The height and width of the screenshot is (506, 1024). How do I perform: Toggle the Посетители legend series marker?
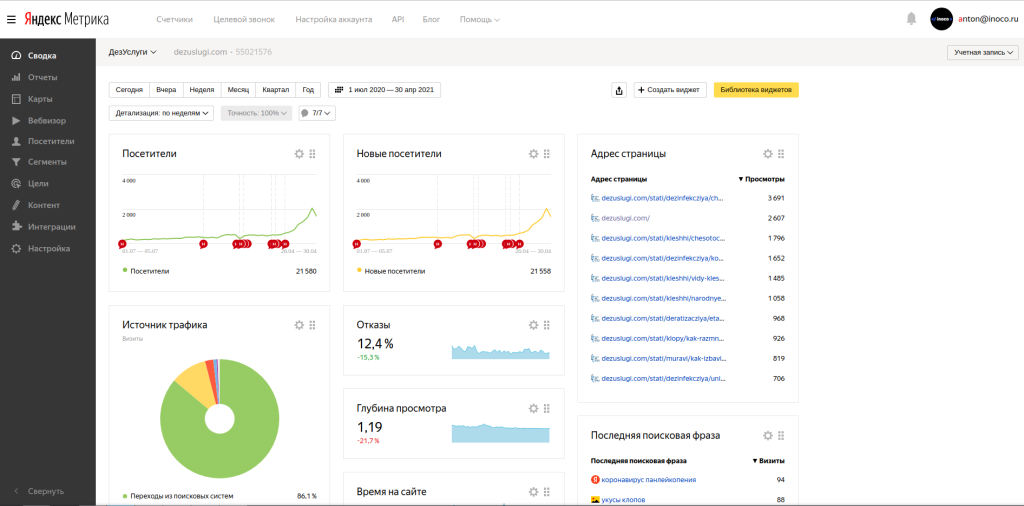click(126, 271)
